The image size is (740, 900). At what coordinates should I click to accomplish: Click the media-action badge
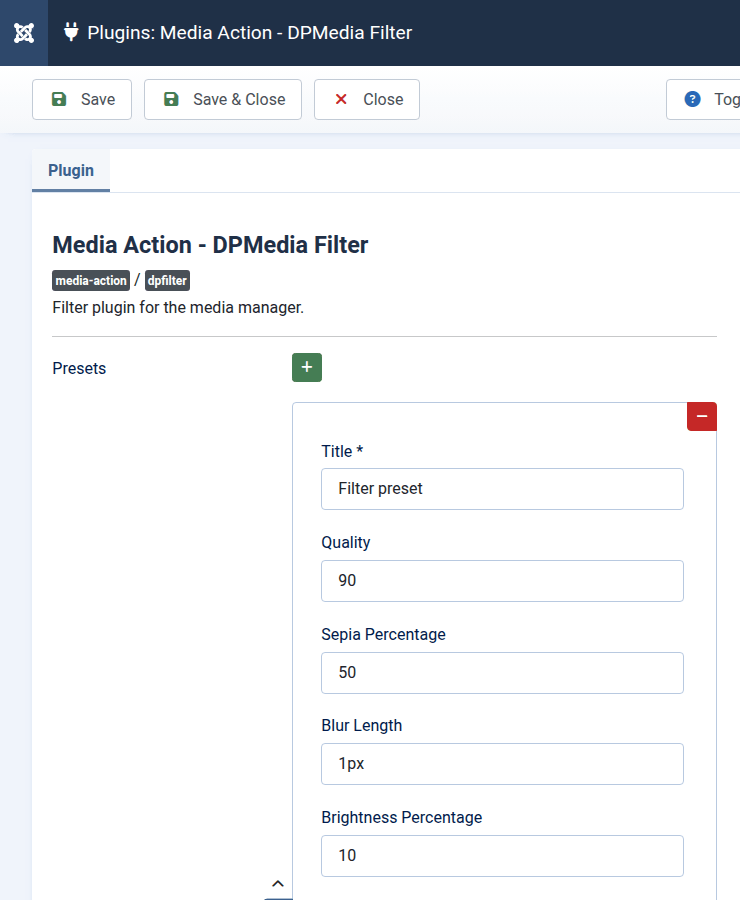click(91, 281)
